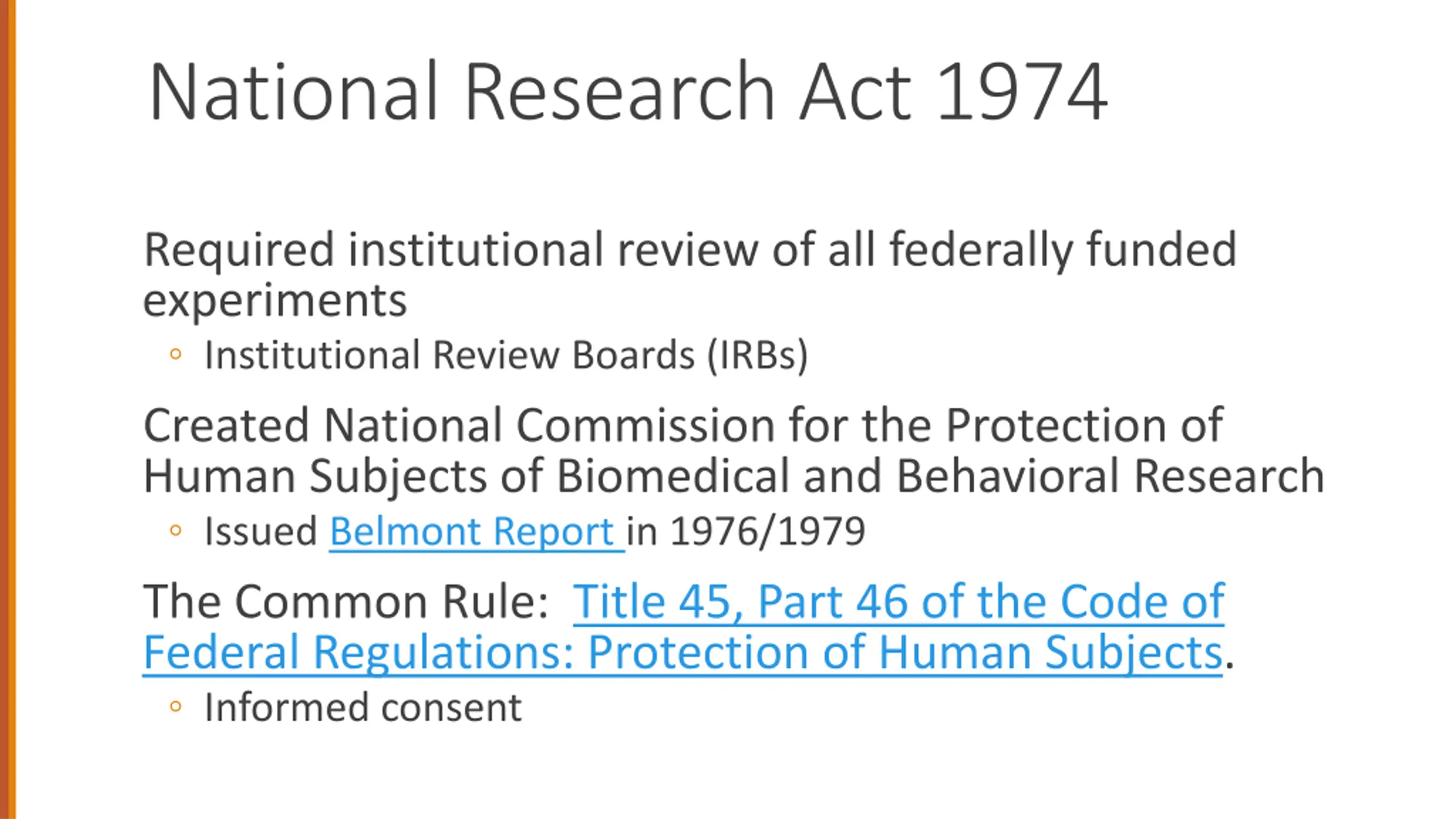Click the 1976/1979 date text
The height and width of the screenshot is (819, 1456).
tap(768, 531)
